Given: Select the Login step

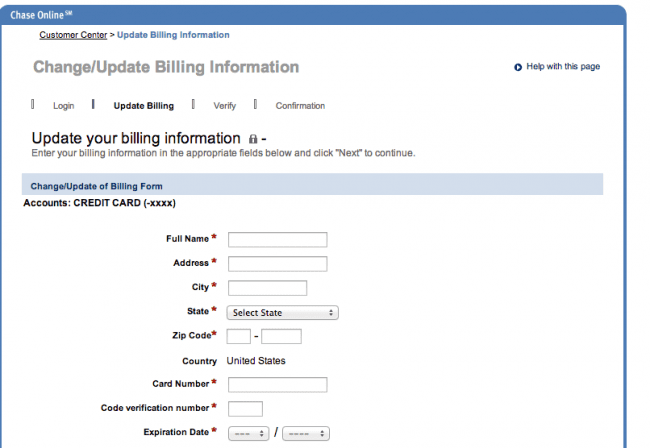Looking at the screenshot, I should click(63, 106).
